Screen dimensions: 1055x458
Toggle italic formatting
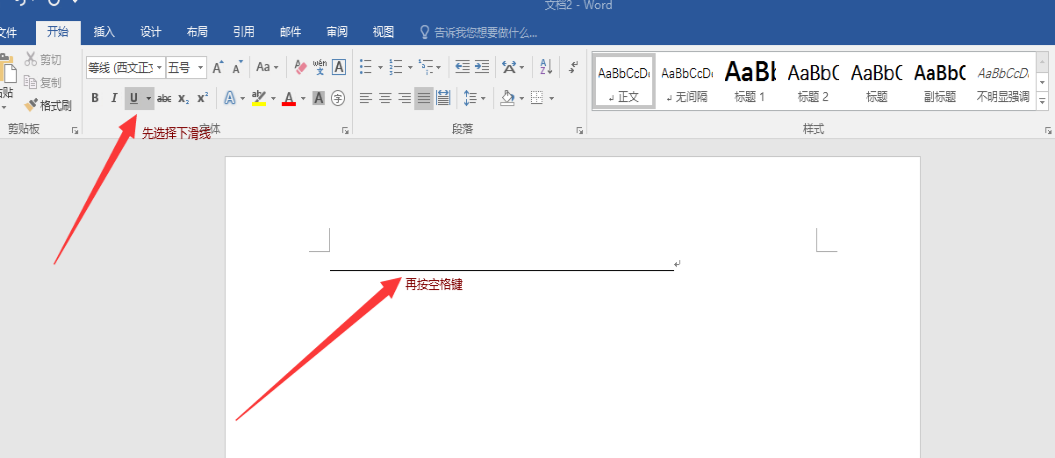tap(114, 99)
